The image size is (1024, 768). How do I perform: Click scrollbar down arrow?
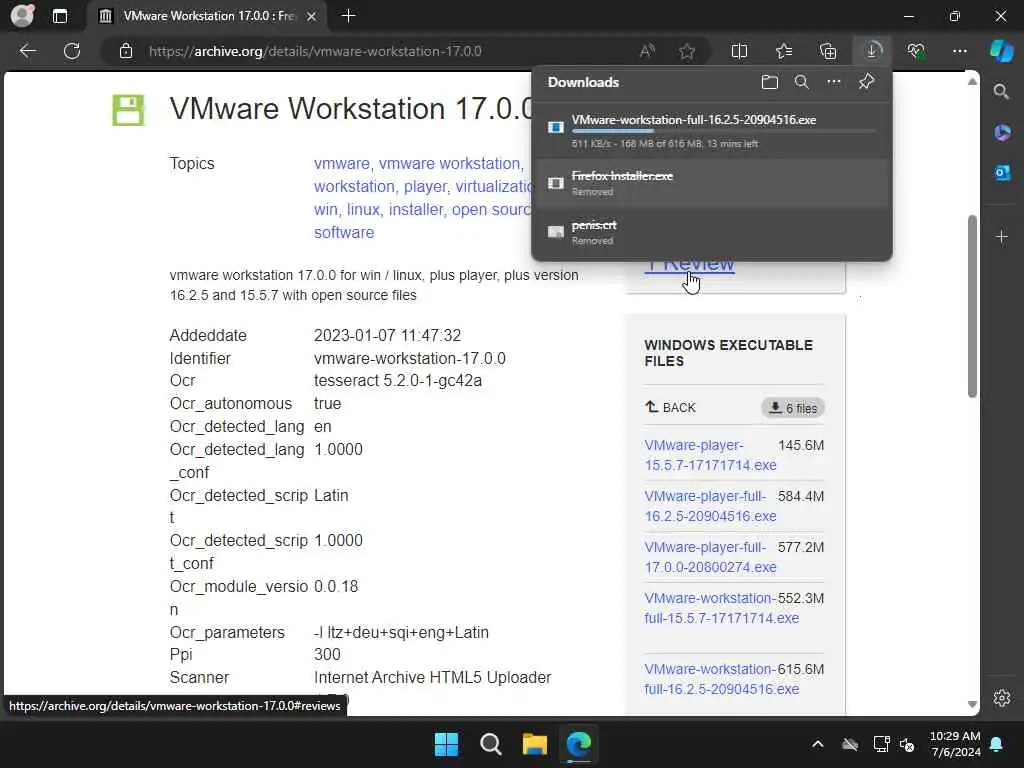(x=972, y=705)
